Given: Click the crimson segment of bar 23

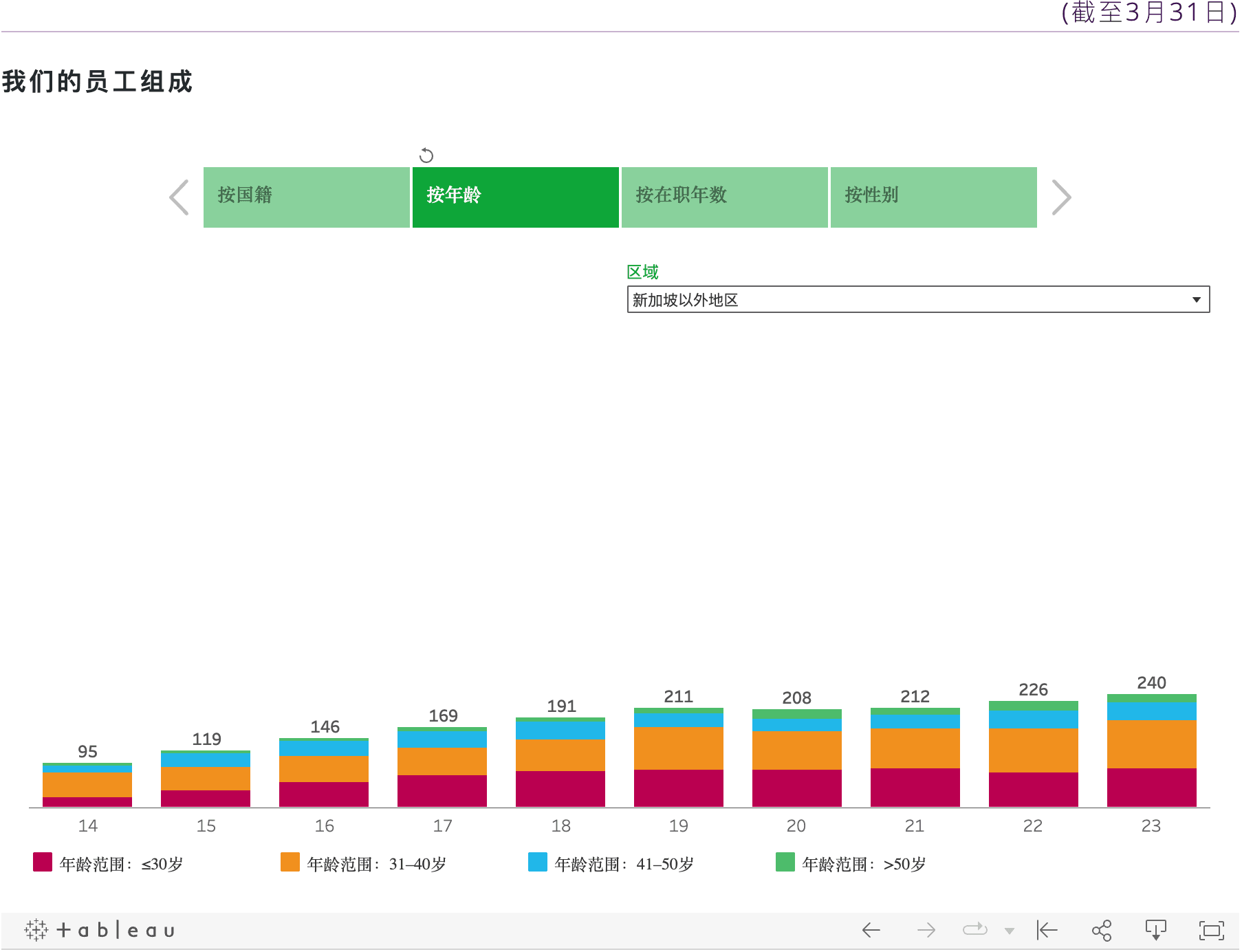Looking at the screenshot, I should click(x=1152, y=788).
